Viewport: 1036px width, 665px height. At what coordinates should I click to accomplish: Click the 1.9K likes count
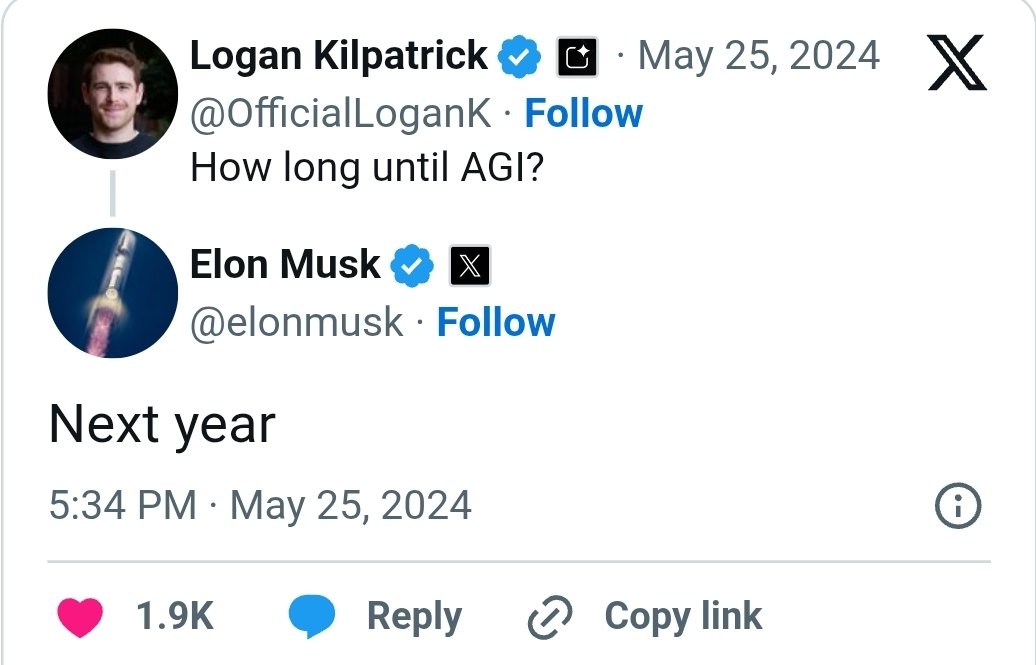(174, 616)
